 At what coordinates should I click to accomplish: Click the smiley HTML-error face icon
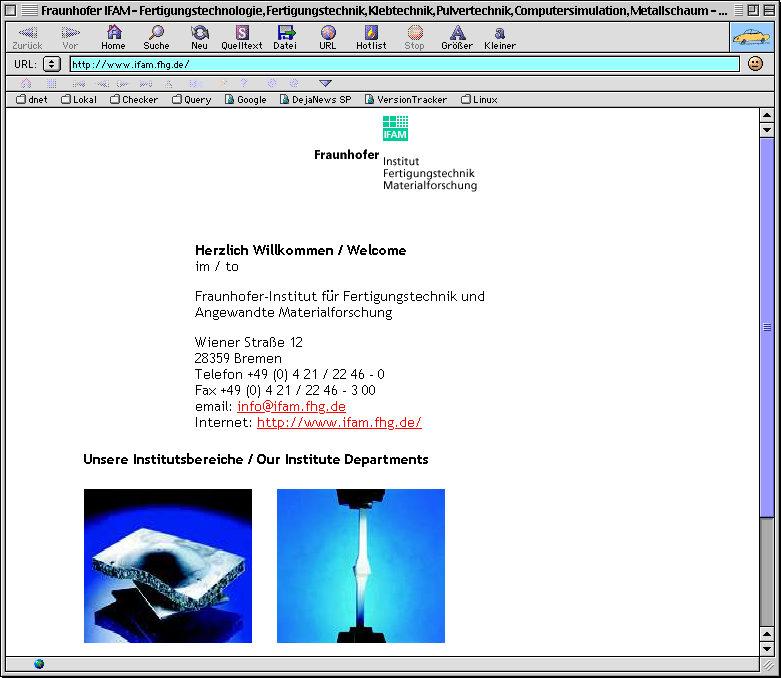coord(755,64)
